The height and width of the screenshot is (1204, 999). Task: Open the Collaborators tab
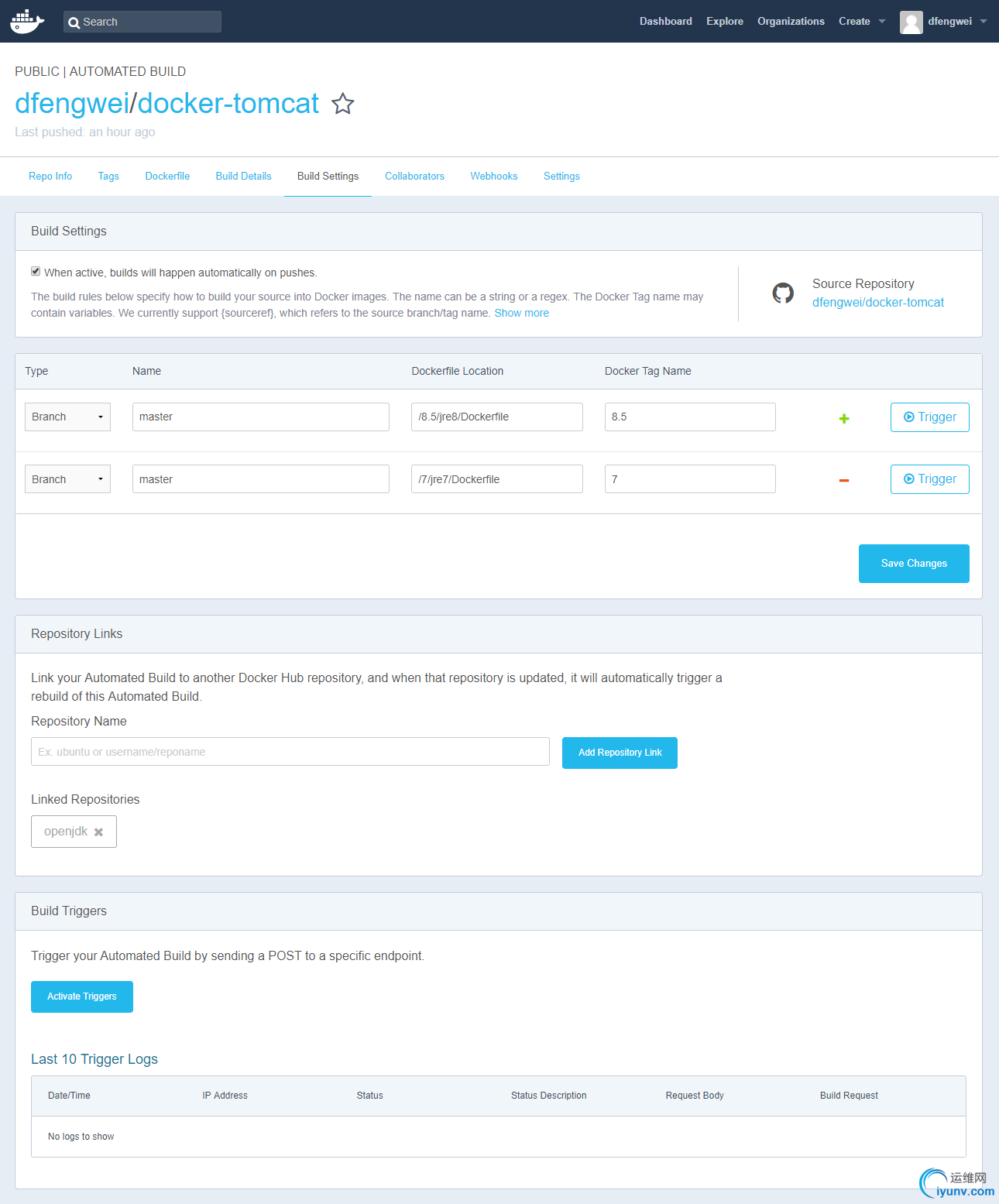tap(414, 177)
